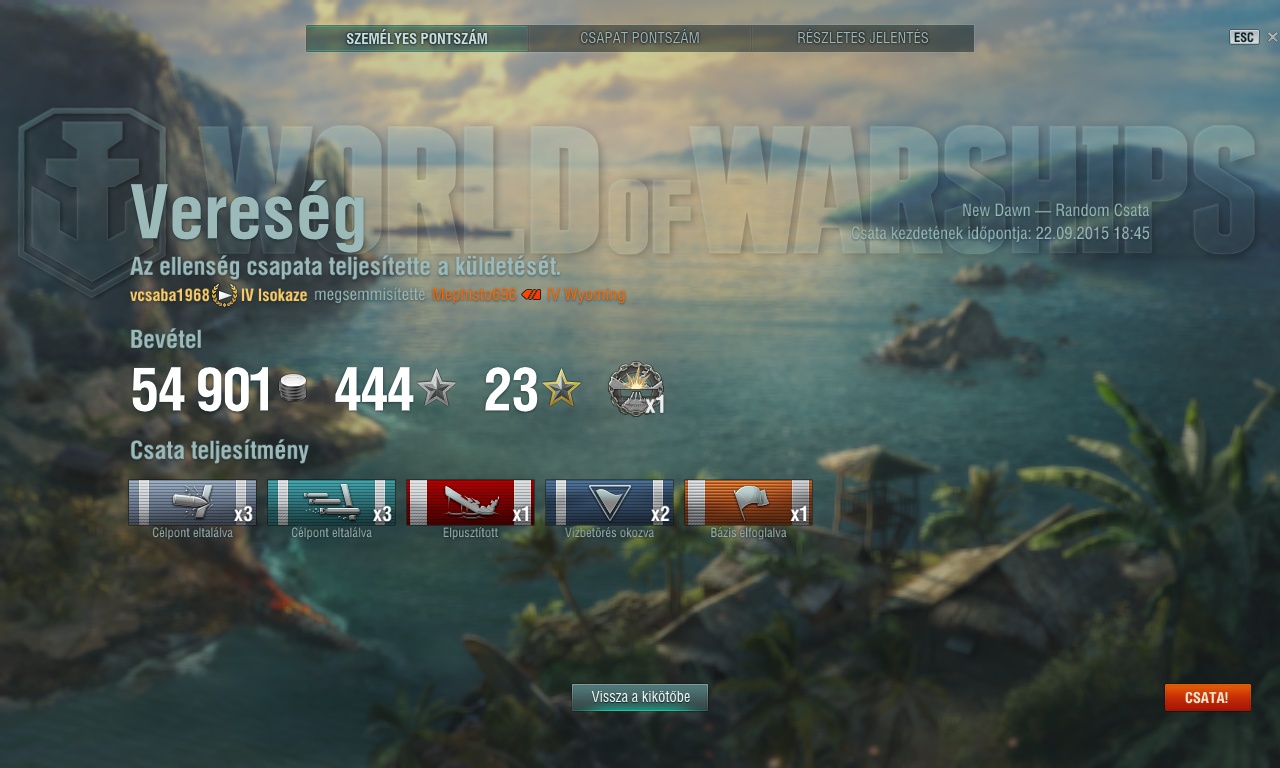This screenshot has width=1280, height=768.
Task: Click the silver credits coin icon
Action: coord(293,388)
